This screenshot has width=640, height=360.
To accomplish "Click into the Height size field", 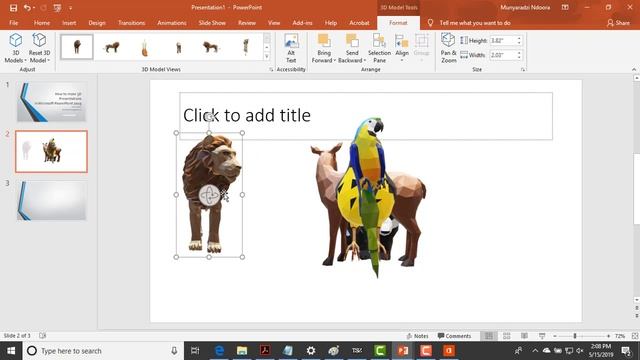I will [503, 40].
